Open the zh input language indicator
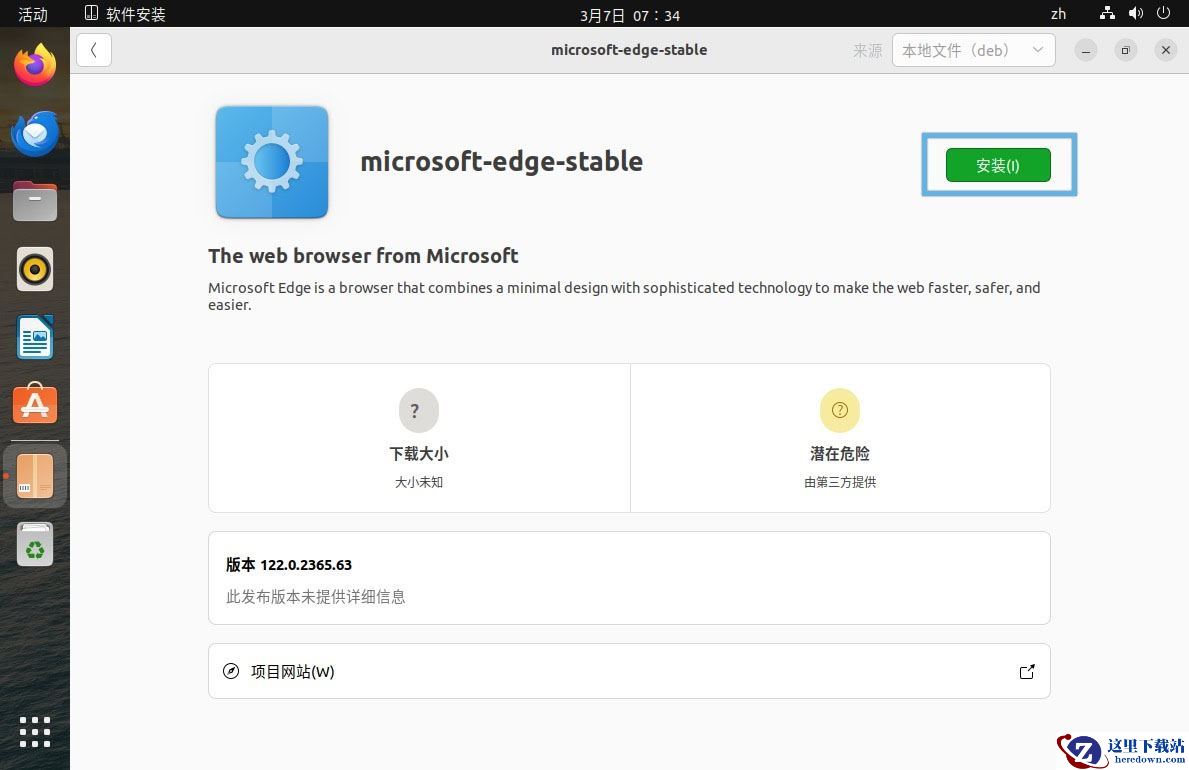The height and width of the screenshot is (770, 1189). pyautogui.click(x=1059, y=14)
